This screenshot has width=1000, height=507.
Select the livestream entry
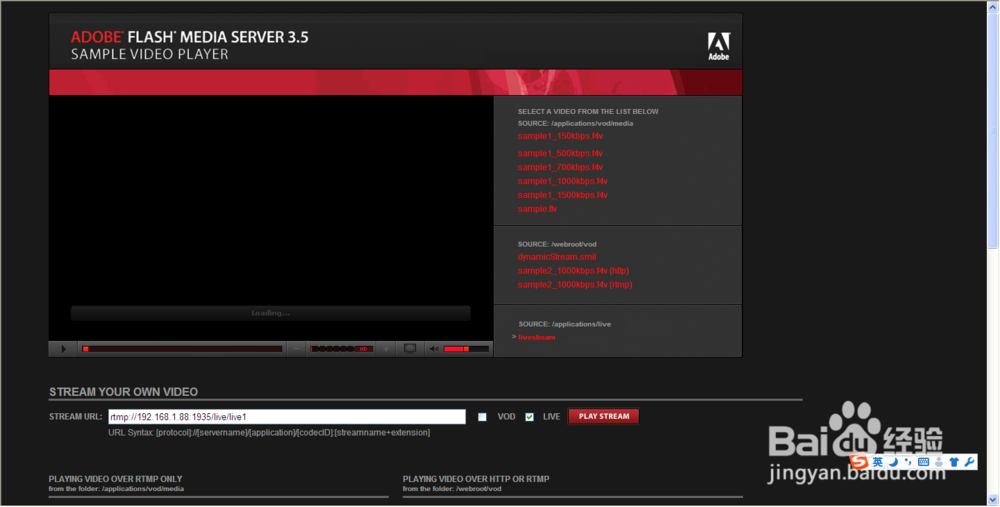536,337
